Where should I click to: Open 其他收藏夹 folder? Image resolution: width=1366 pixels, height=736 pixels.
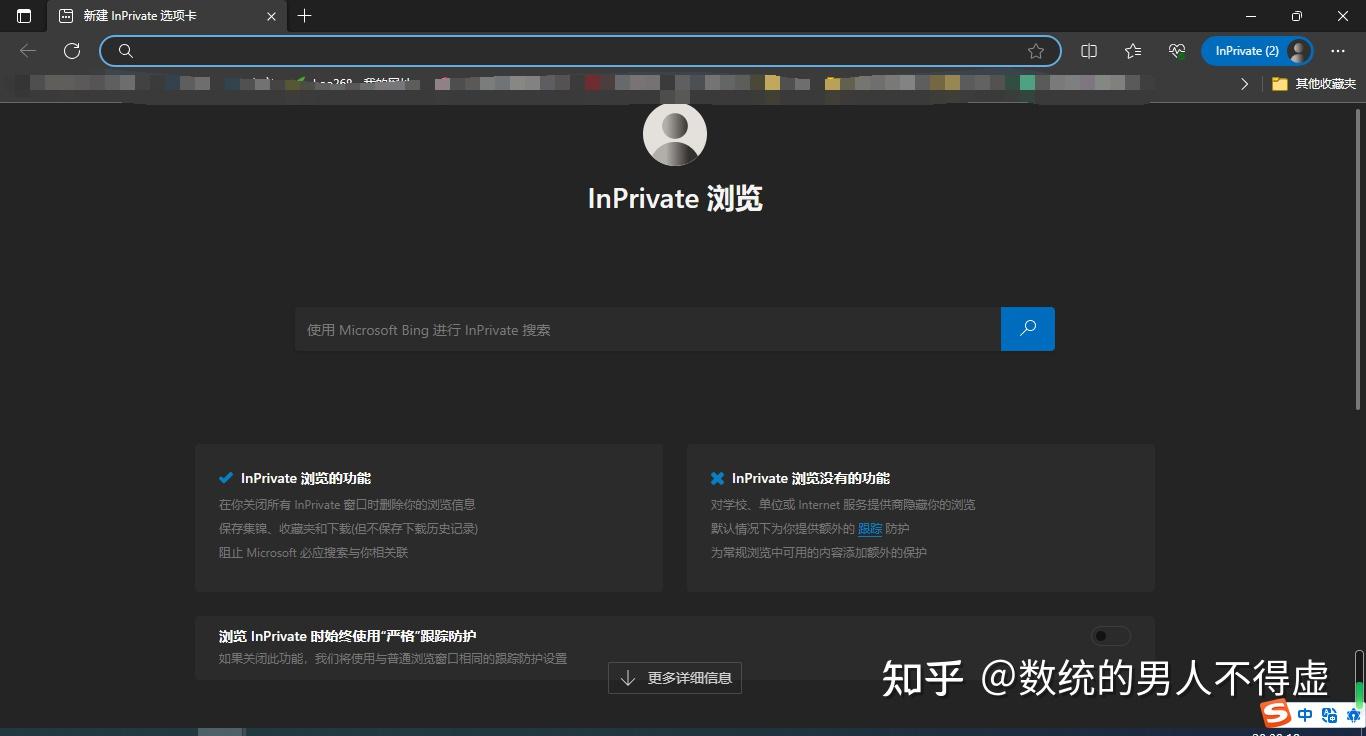(1314, 84)
